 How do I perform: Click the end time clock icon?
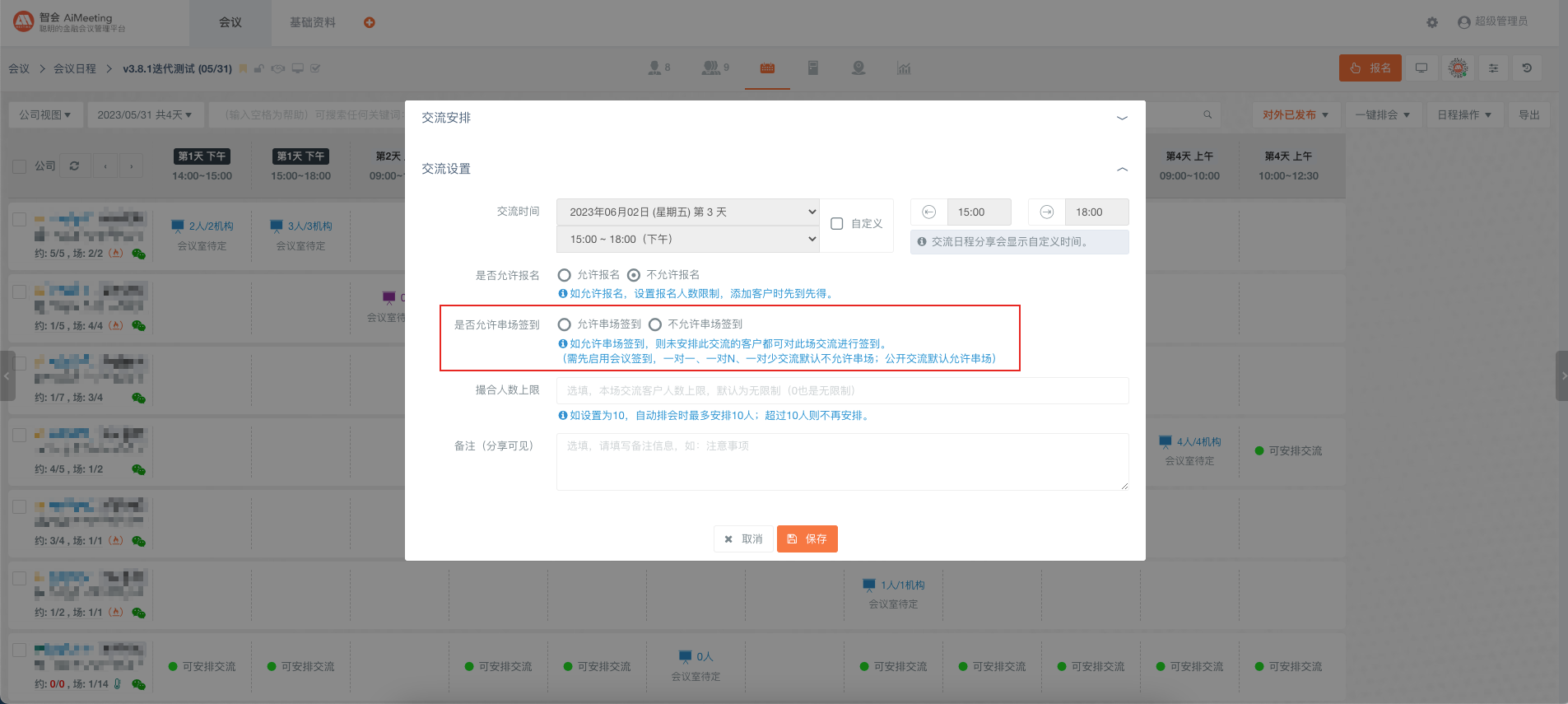tap(1046, 212)
